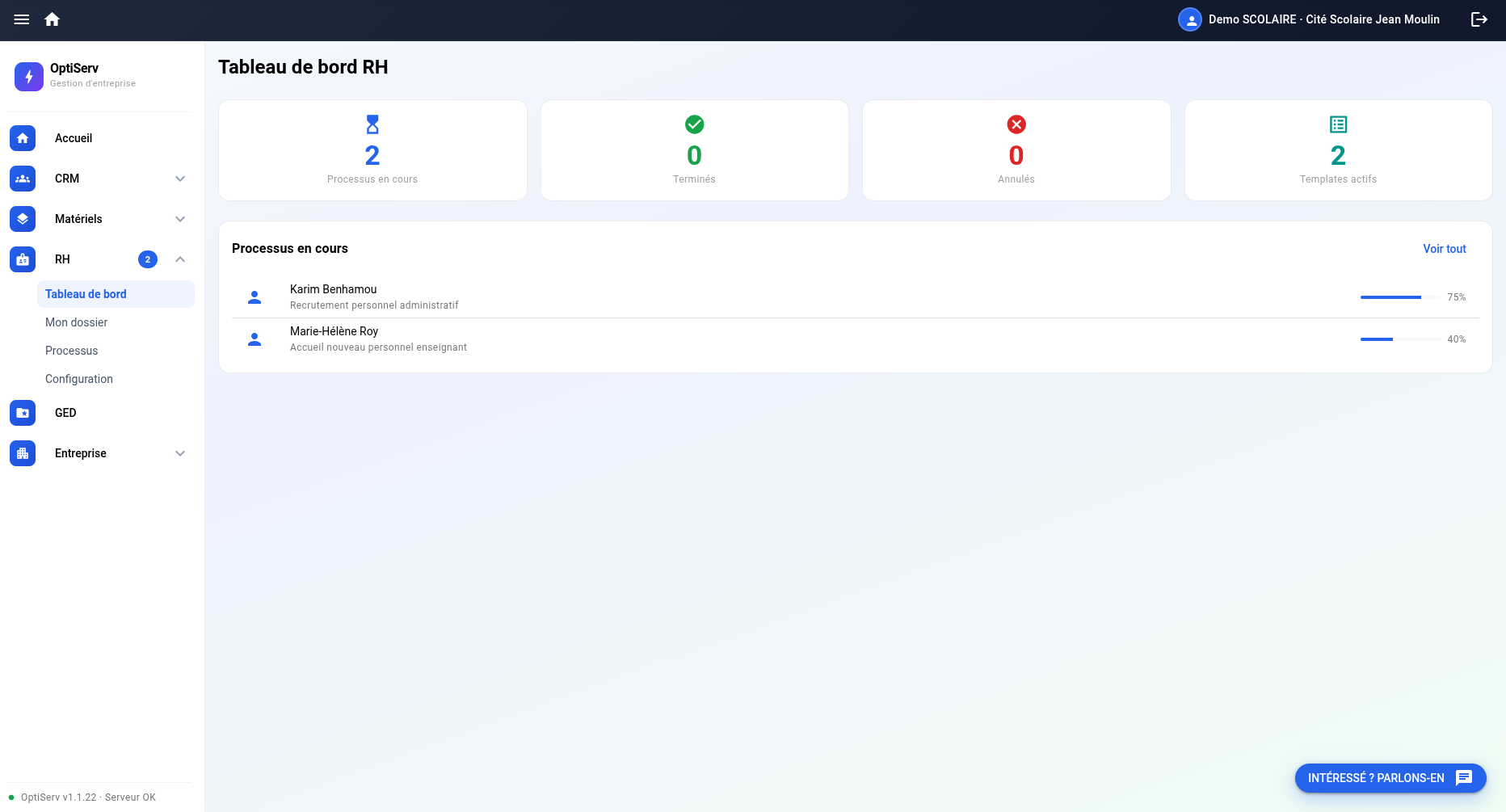Click the GED folder icon
The image size is (1506, 812).
coord(23,413)
